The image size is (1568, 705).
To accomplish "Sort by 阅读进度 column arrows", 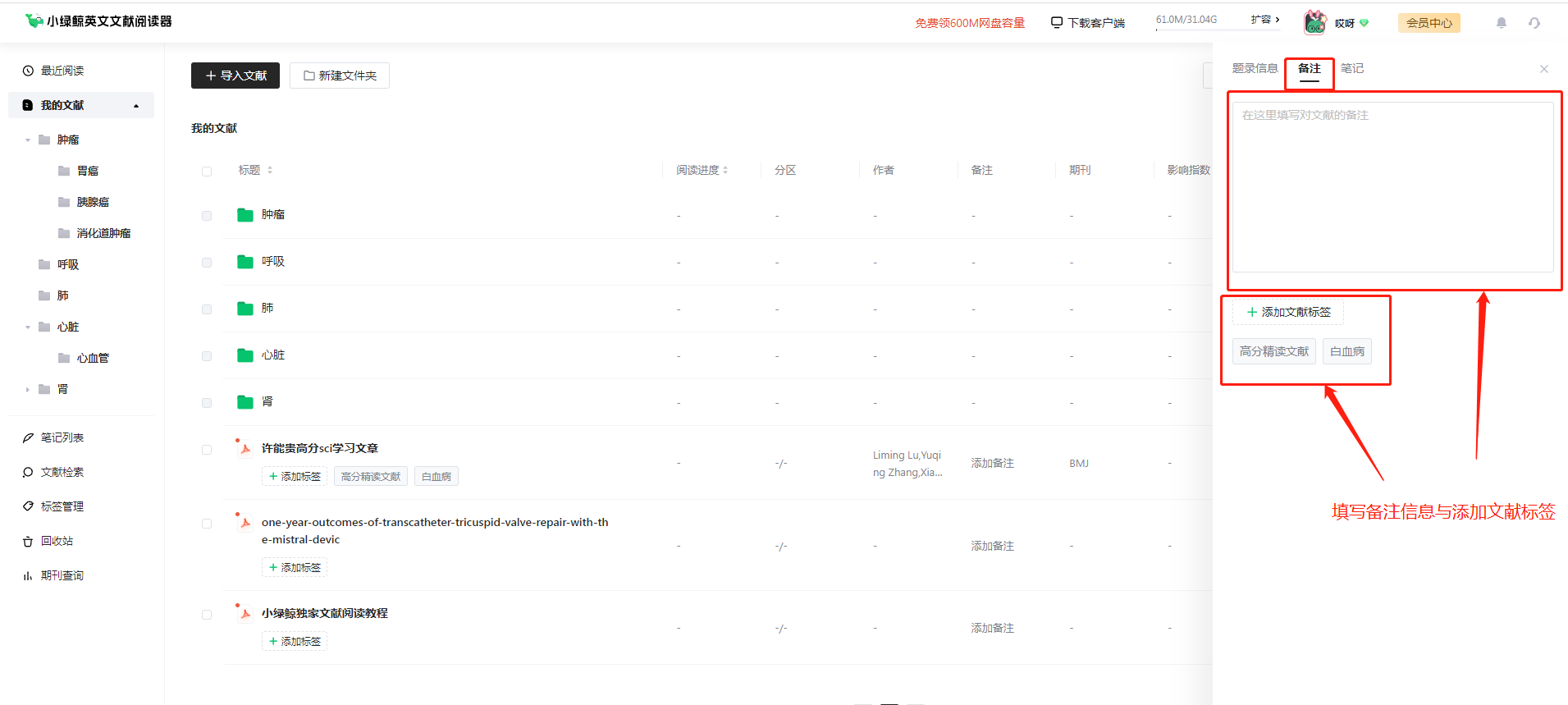I will (725, 171).
